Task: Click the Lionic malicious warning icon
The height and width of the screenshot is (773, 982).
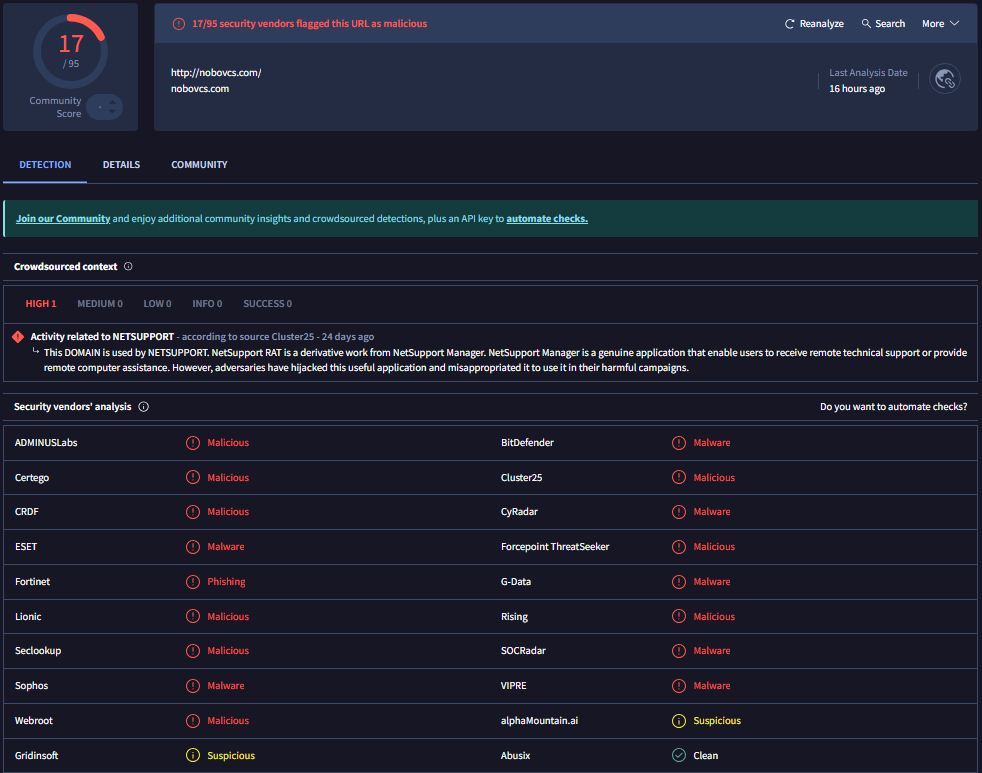Action: 193,616
